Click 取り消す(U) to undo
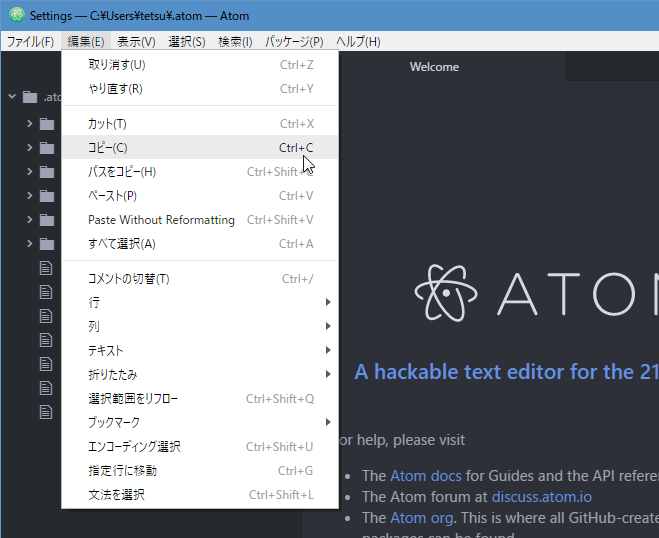 click(x=116, y=65)
